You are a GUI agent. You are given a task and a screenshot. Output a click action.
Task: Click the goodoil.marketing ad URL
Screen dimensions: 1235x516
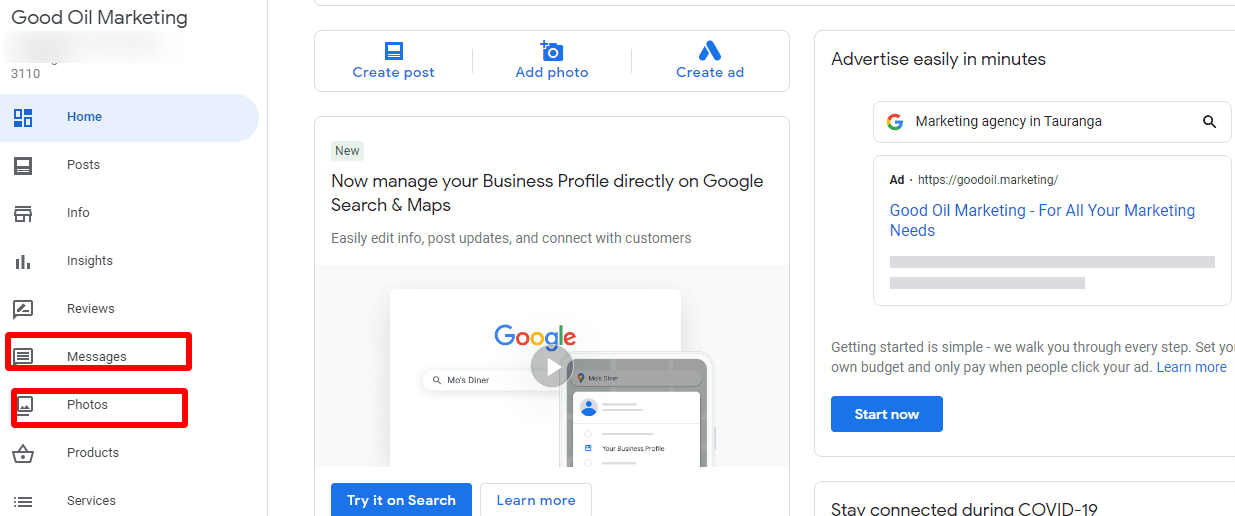point(988,180)
